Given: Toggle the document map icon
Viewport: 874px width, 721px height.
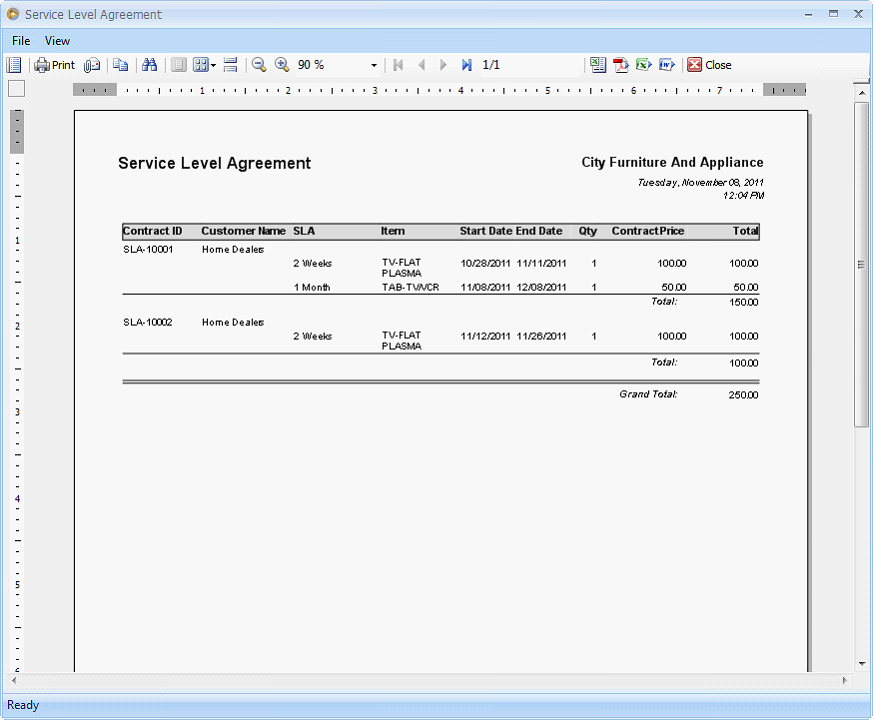Looking at the screenshot, I should tap(14, 65).
